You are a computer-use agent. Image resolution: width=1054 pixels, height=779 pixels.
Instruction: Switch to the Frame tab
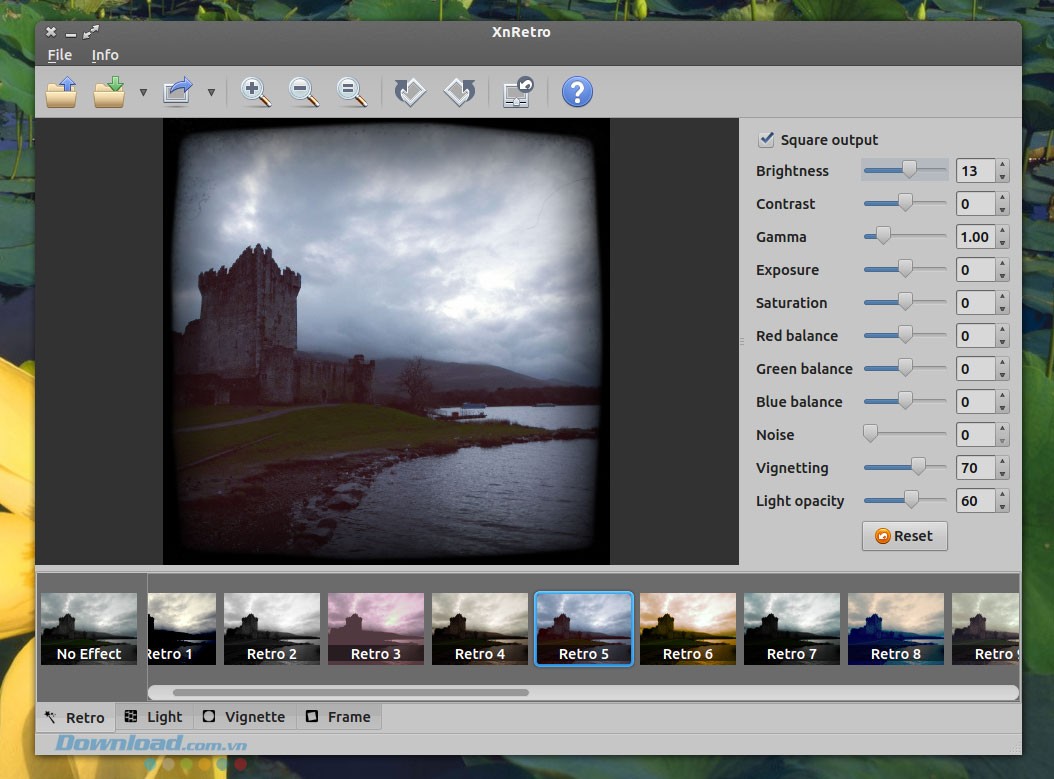338,717
